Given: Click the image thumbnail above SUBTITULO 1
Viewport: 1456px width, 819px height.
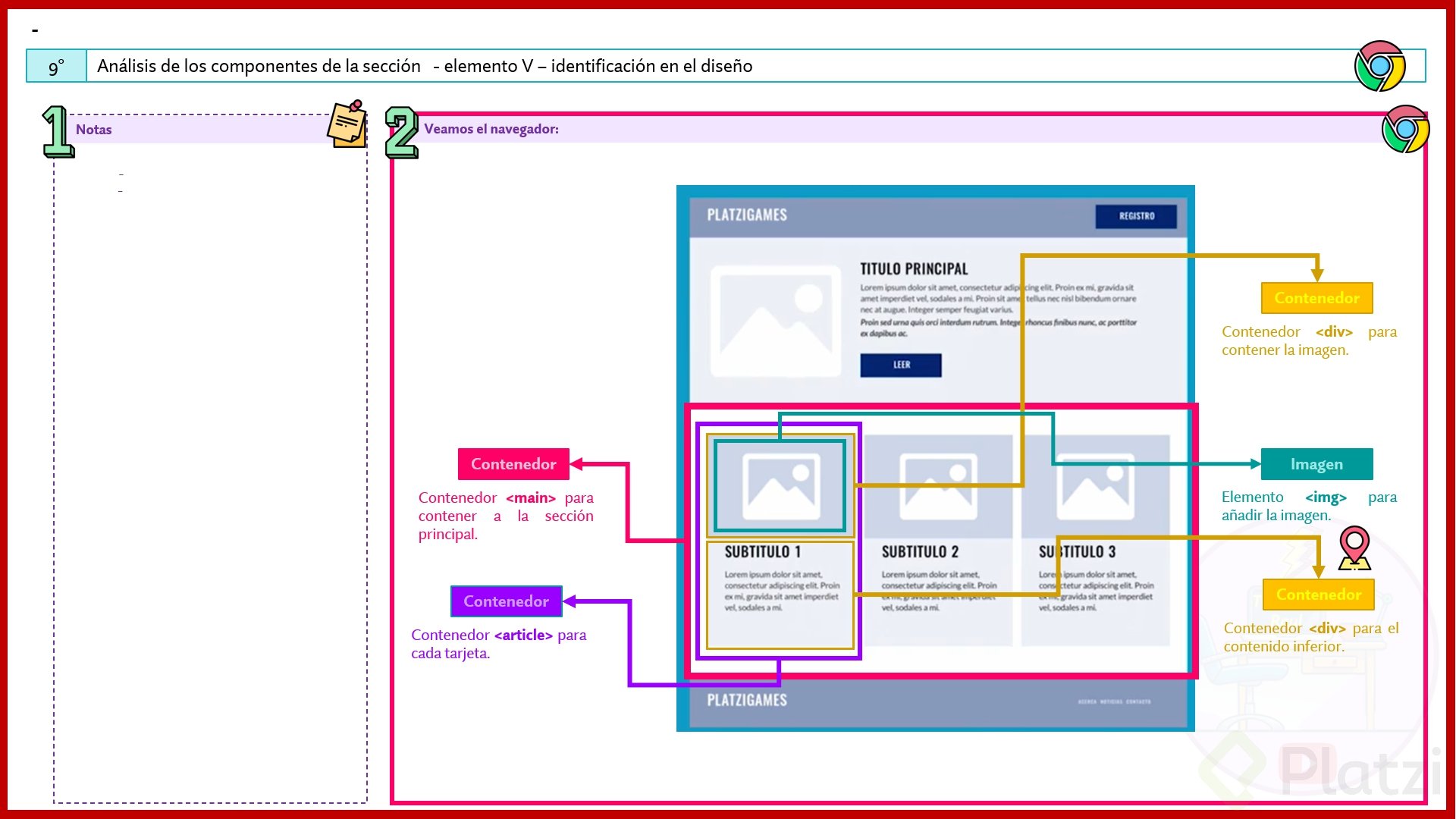Looking at the screenshot, I should tap(780, 486).
